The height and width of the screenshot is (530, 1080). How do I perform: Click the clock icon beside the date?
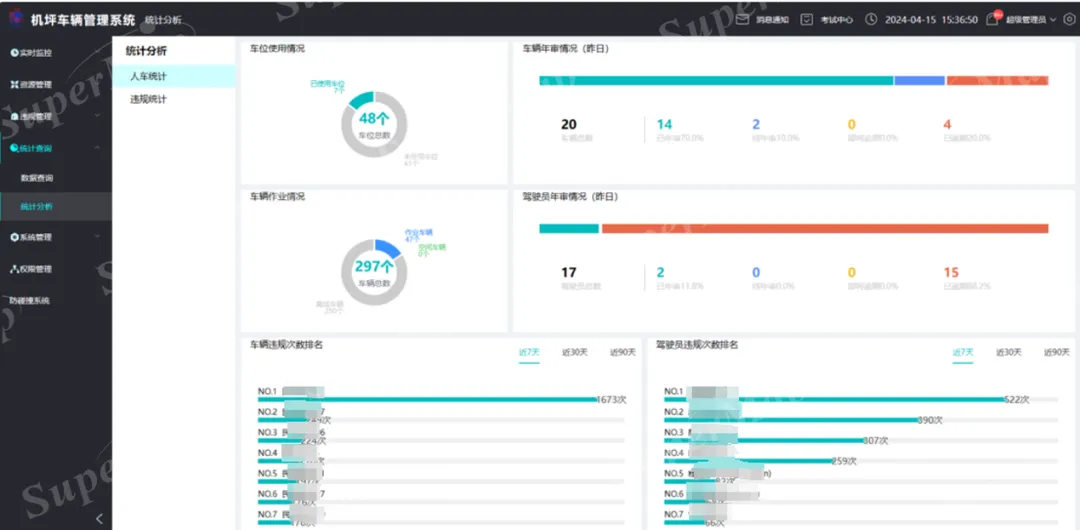(x=871, y=19)
